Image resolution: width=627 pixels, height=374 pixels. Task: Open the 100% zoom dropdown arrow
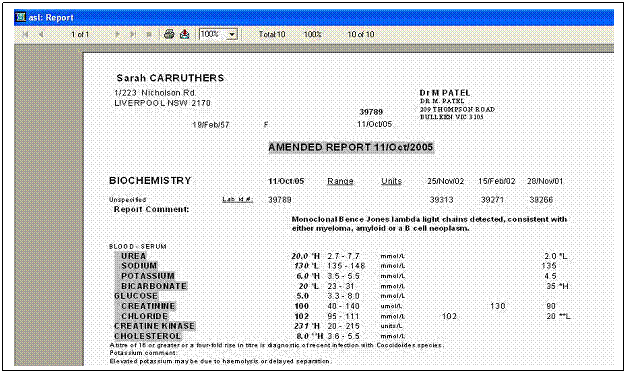click(232, 35)
